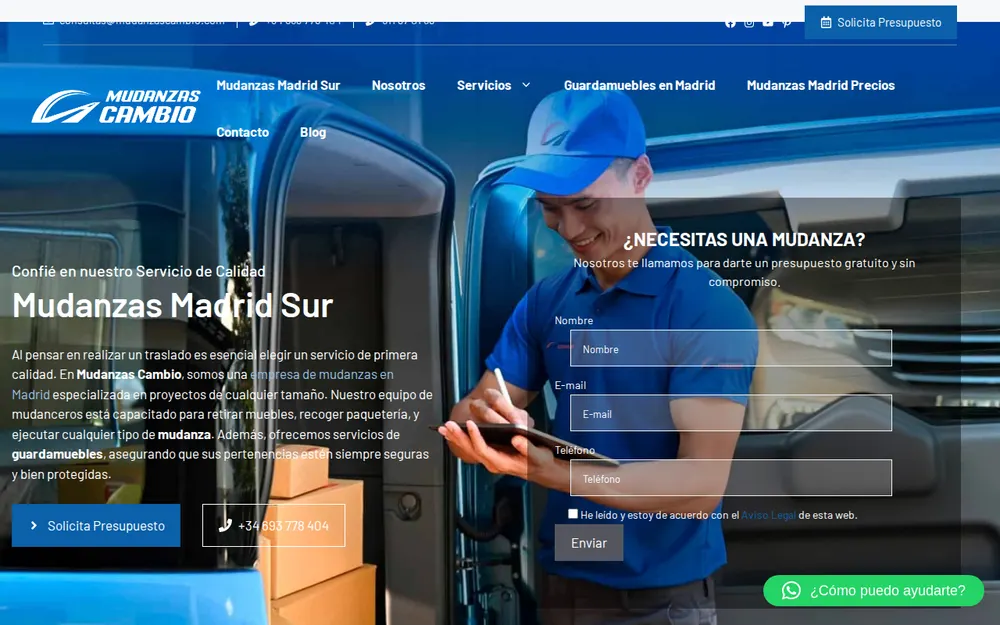Click the phone icon in call button

point(224,526)
